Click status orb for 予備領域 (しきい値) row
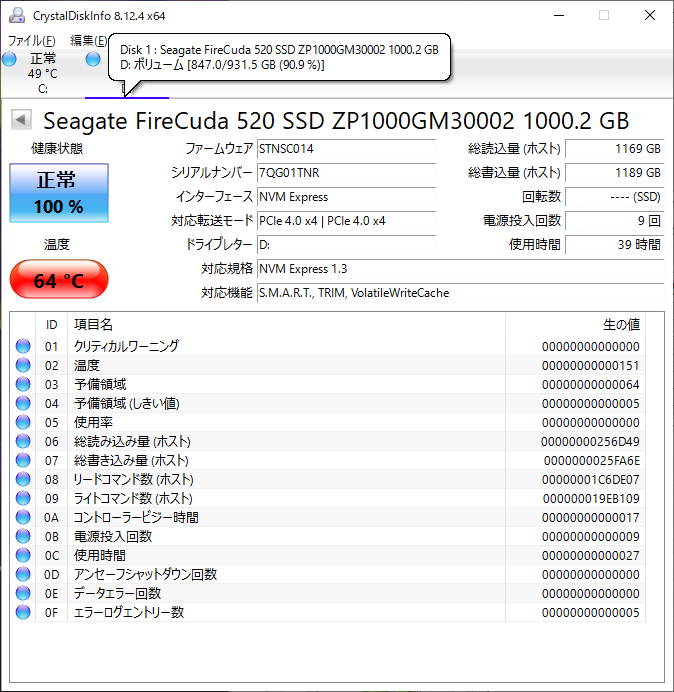 23,403
